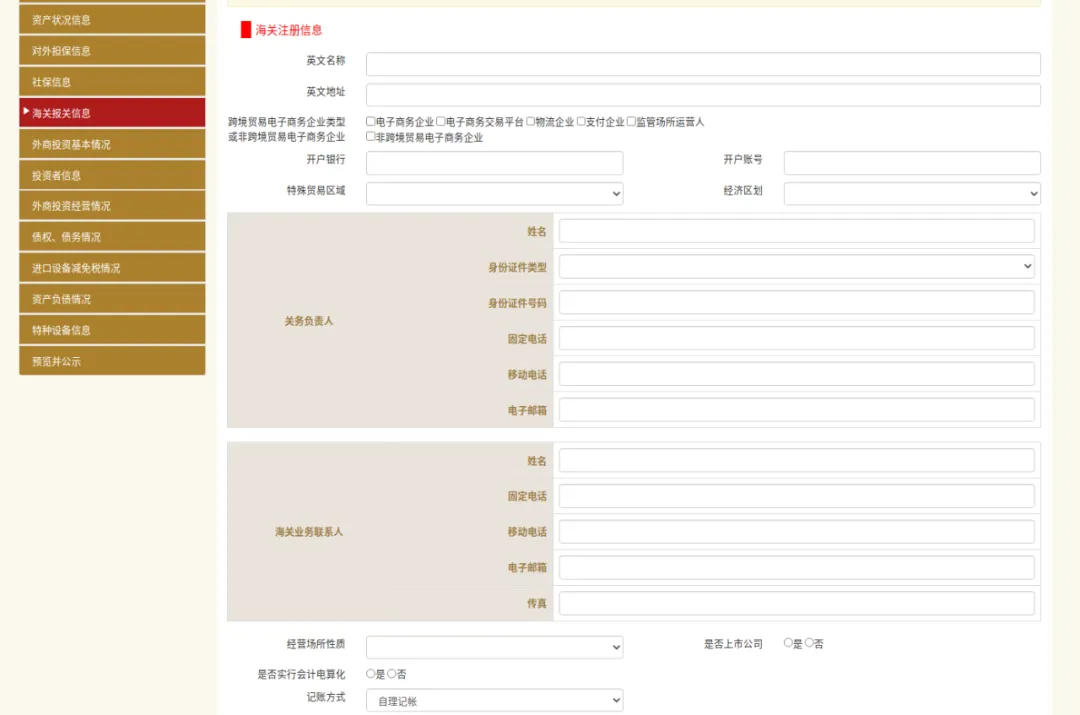Navigate to 投资者信息 in the sidebar
The height and width of the screenshot is (715, 1080).
[111, 174]
